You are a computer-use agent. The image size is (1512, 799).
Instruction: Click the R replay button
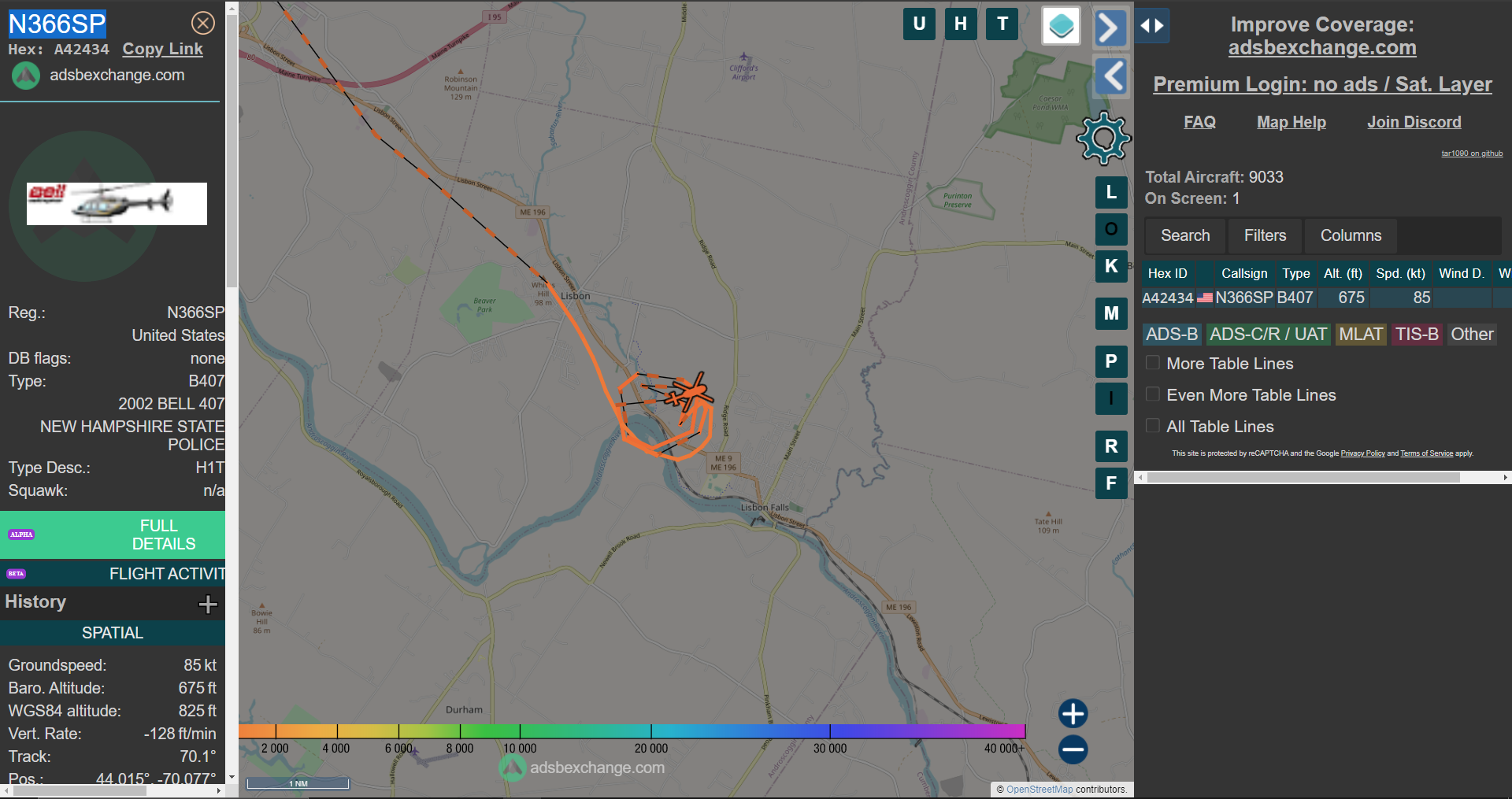click(1111, 446)
